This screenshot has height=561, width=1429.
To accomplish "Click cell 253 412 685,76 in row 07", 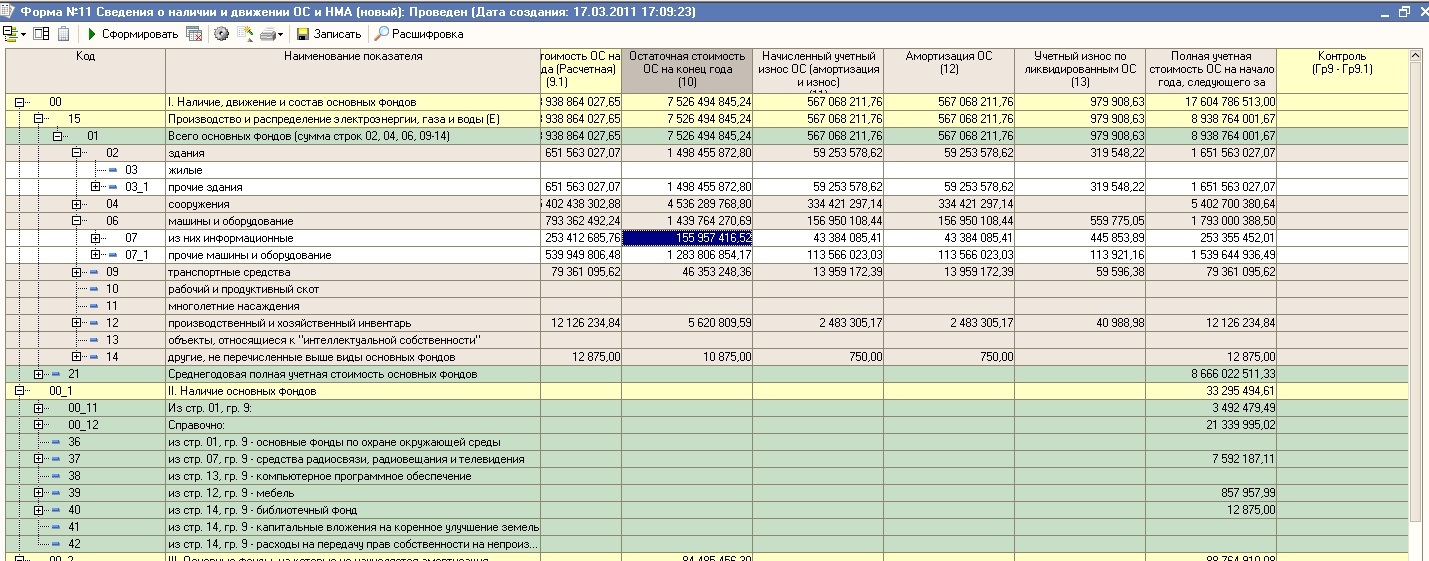I will click(581, 238).
